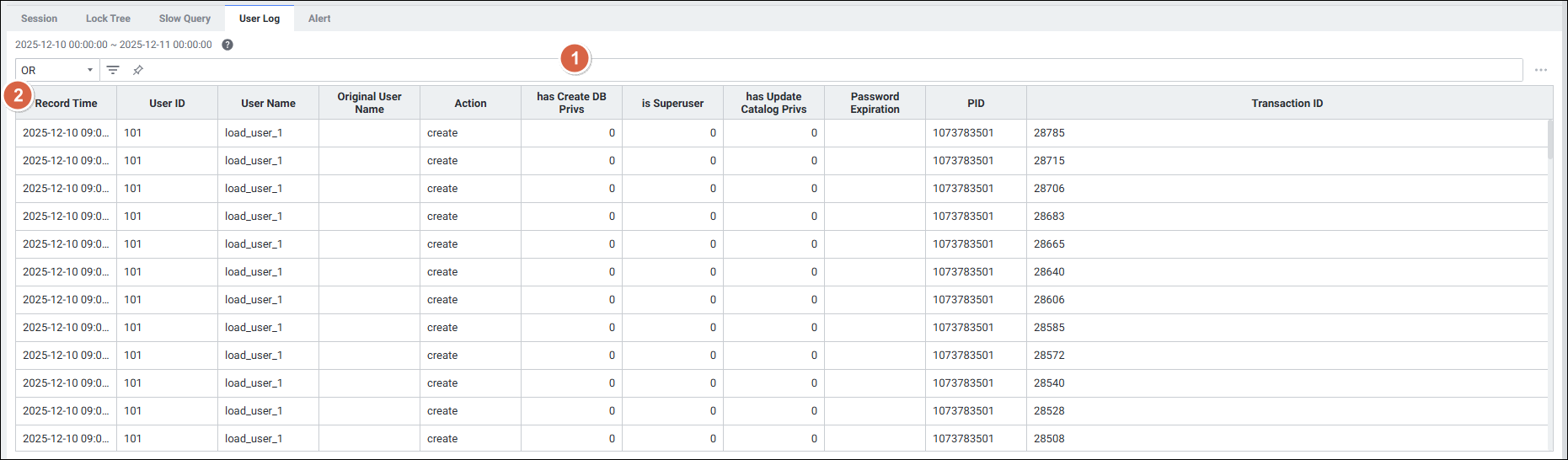
Task: Sort by Record Time column header
Action: pyautogui.click(x=67, y=103)
